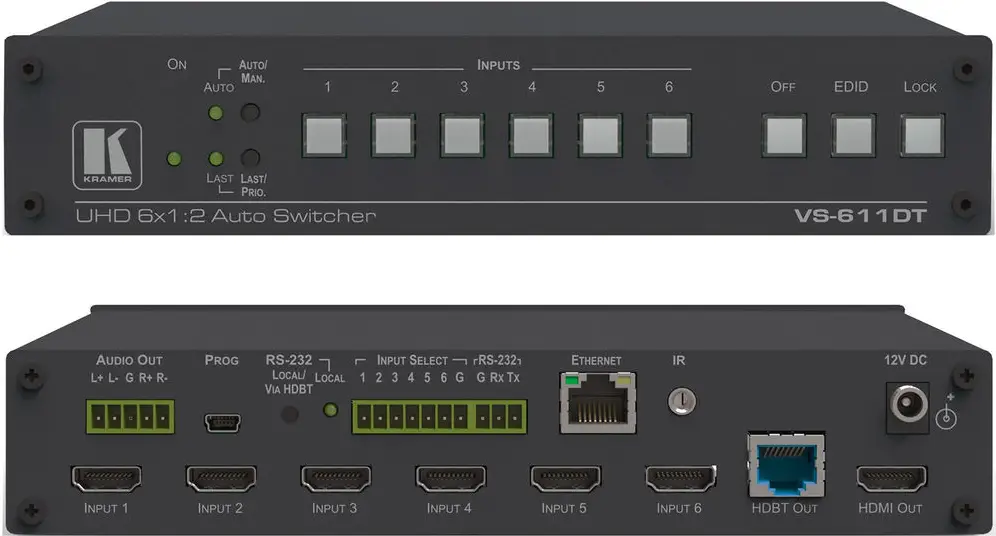Click the INPUT SELECT label
Screen dimensions: 996x536
(x=412, y=360)
